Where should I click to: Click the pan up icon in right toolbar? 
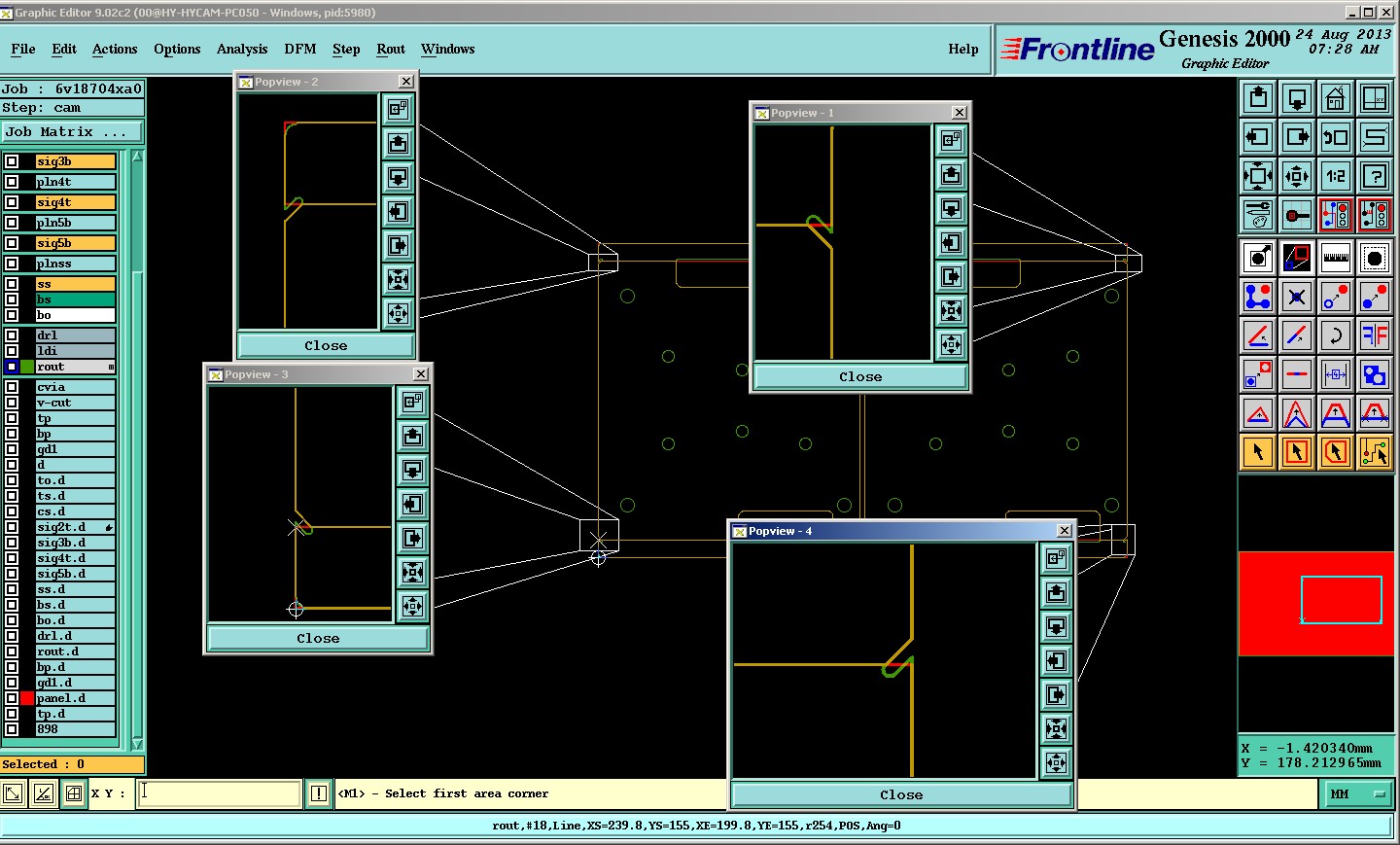coord(1258,98)
